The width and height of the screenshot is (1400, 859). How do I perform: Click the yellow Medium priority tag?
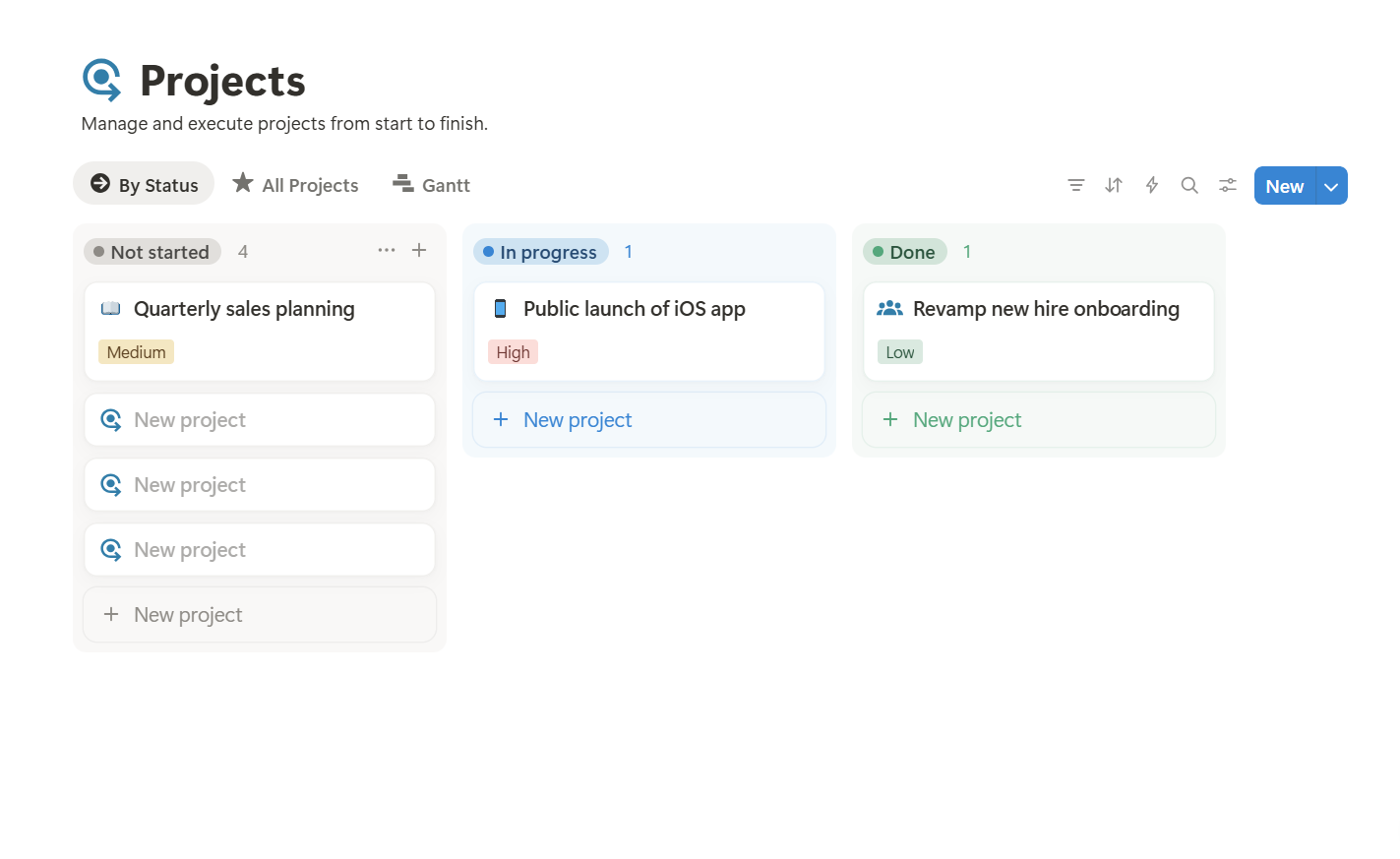(136, 351)
